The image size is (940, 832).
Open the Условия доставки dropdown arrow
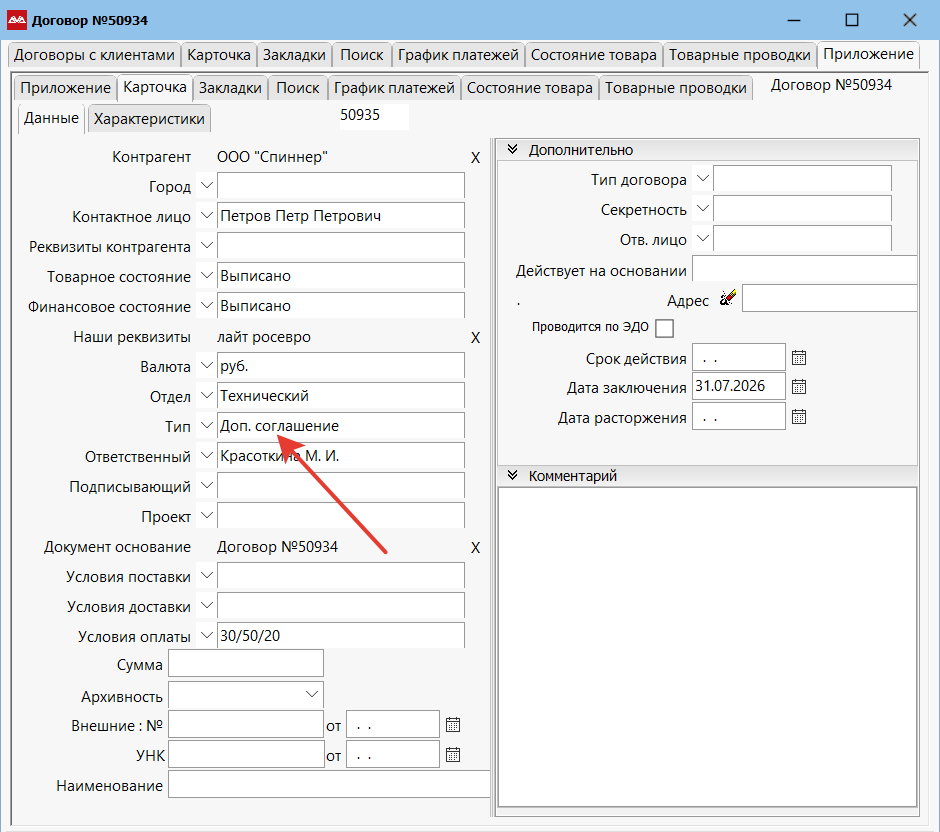[206, 605]
